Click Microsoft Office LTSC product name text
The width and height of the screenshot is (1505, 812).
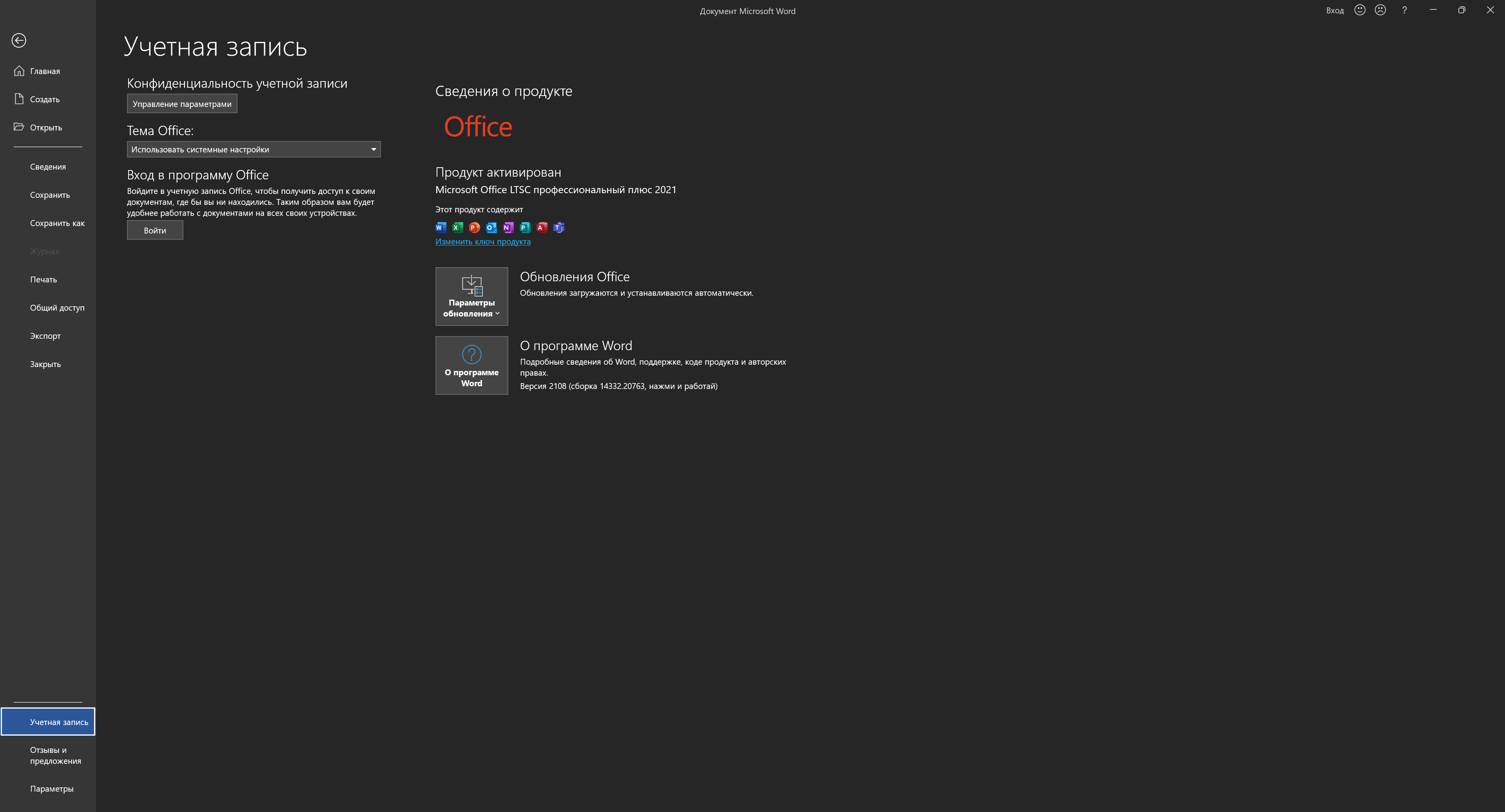click(x=556, y=190)
